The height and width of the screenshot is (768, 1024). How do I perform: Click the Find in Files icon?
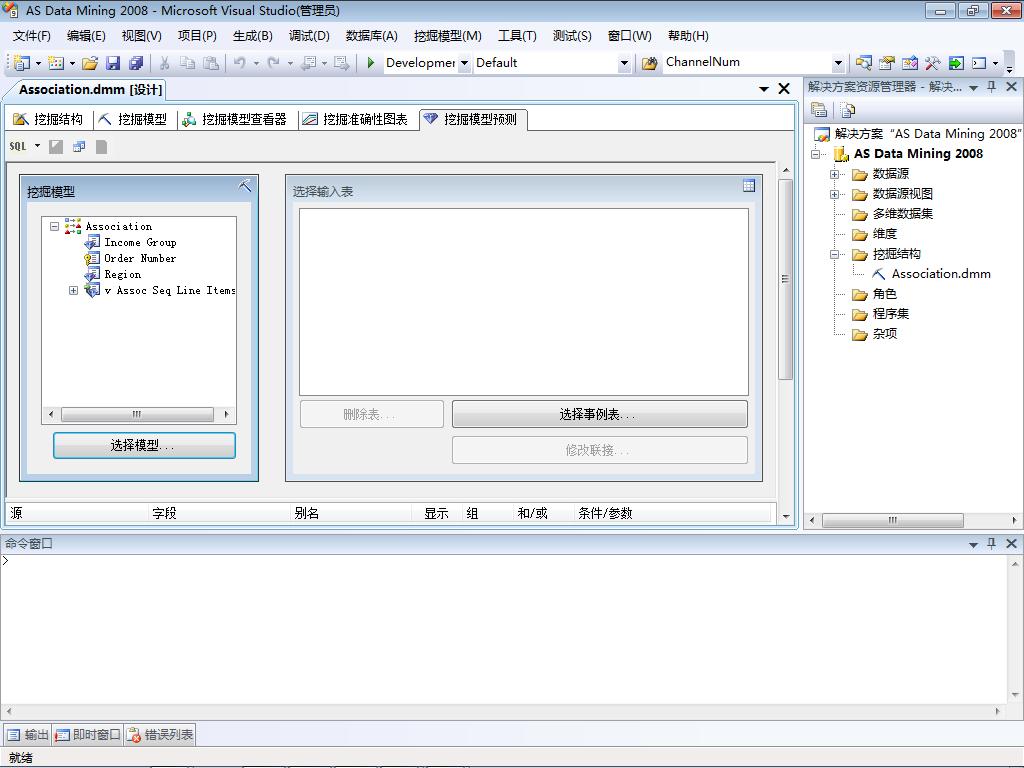click(649, 63)
